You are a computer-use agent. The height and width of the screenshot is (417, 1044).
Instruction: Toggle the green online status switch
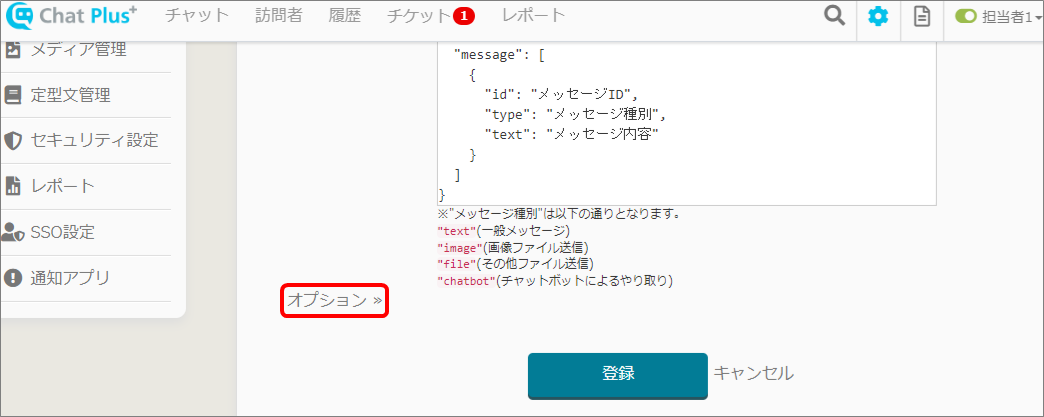[965, 17]
